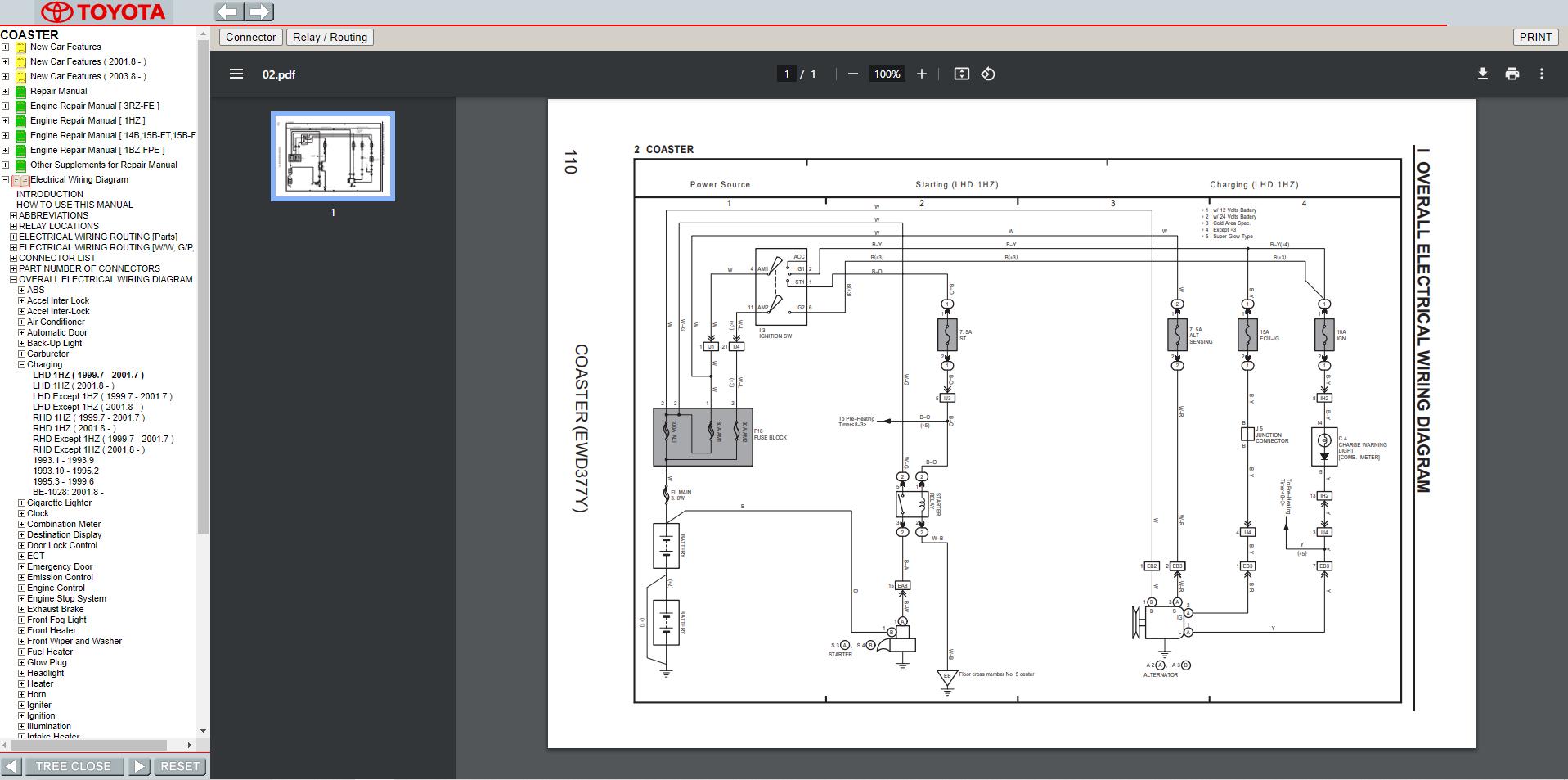1568x780 pixels.
Task: Expand the Air Conditioner node
Action: (x=22, y=322)
